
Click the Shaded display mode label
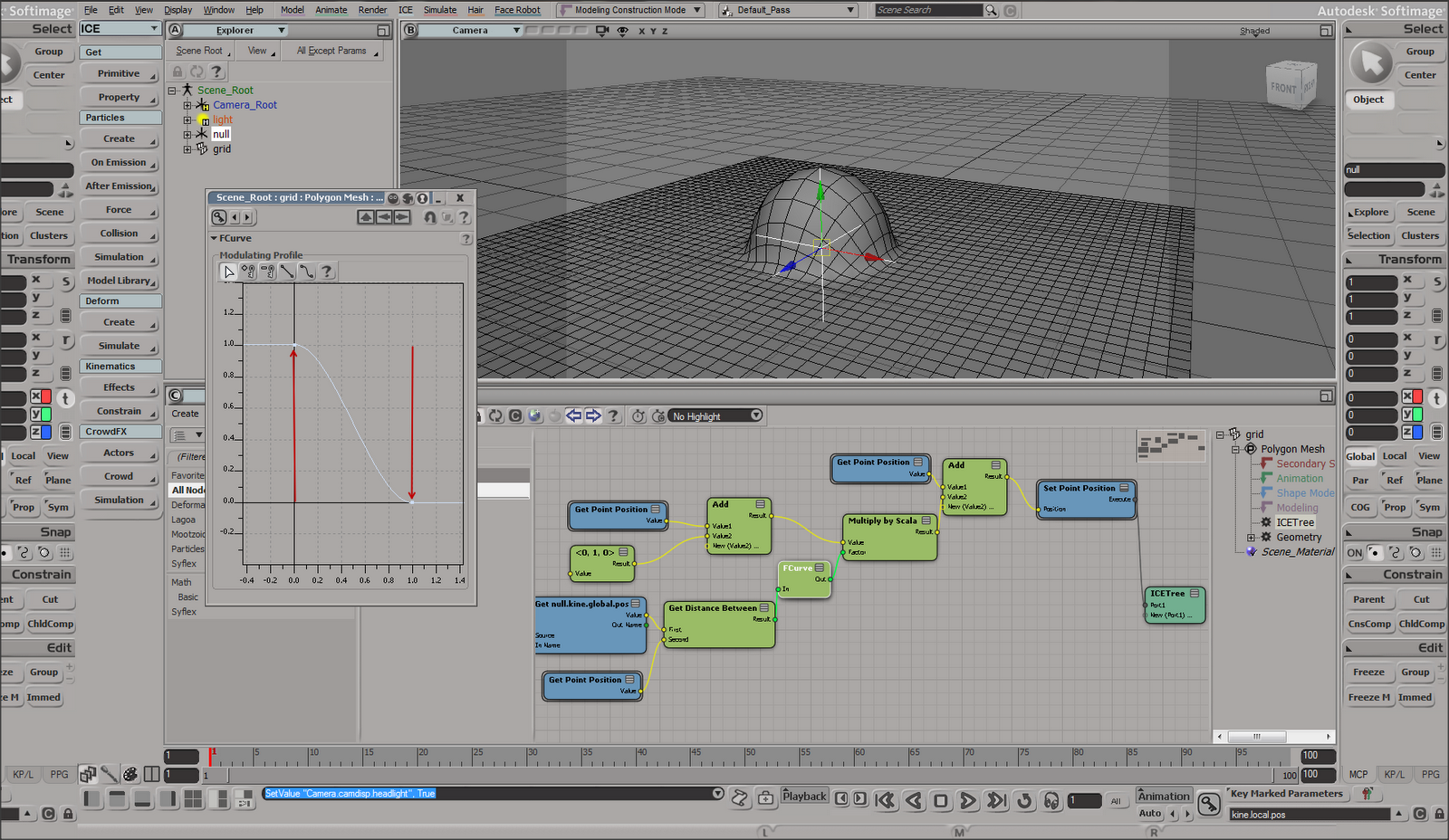point(1254,31)
